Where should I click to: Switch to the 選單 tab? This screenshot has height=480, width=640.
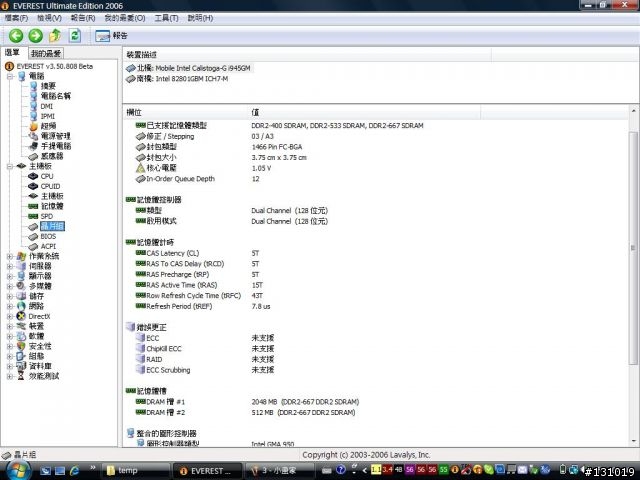12,53
